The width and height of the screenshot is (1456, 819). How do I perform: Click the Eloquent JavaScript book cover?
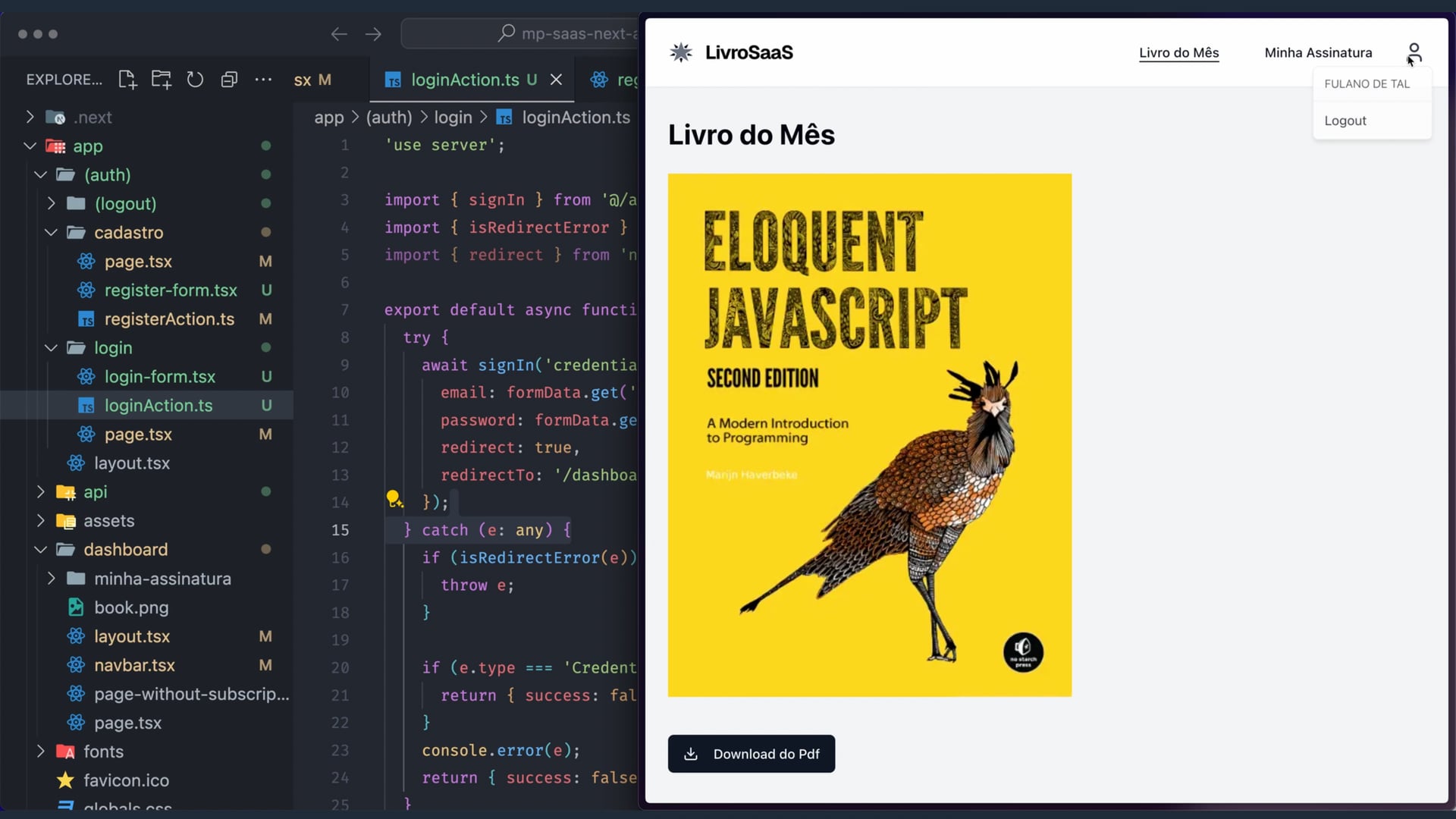(869, 435)
